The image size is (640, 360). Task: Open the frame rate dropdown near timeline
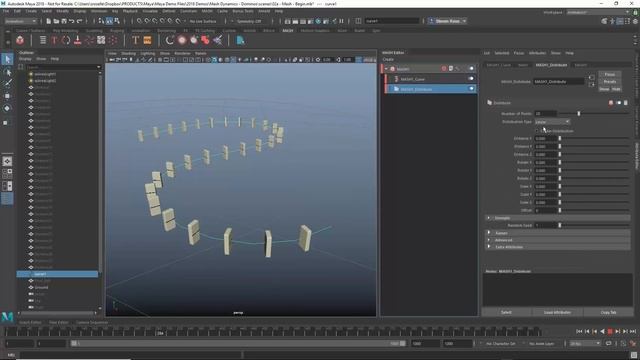(x=585, y=344)
